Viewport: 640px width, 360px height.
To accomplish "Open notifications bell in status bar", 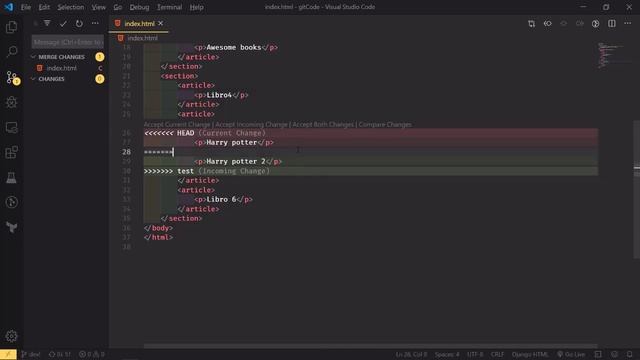I will 630,354.
